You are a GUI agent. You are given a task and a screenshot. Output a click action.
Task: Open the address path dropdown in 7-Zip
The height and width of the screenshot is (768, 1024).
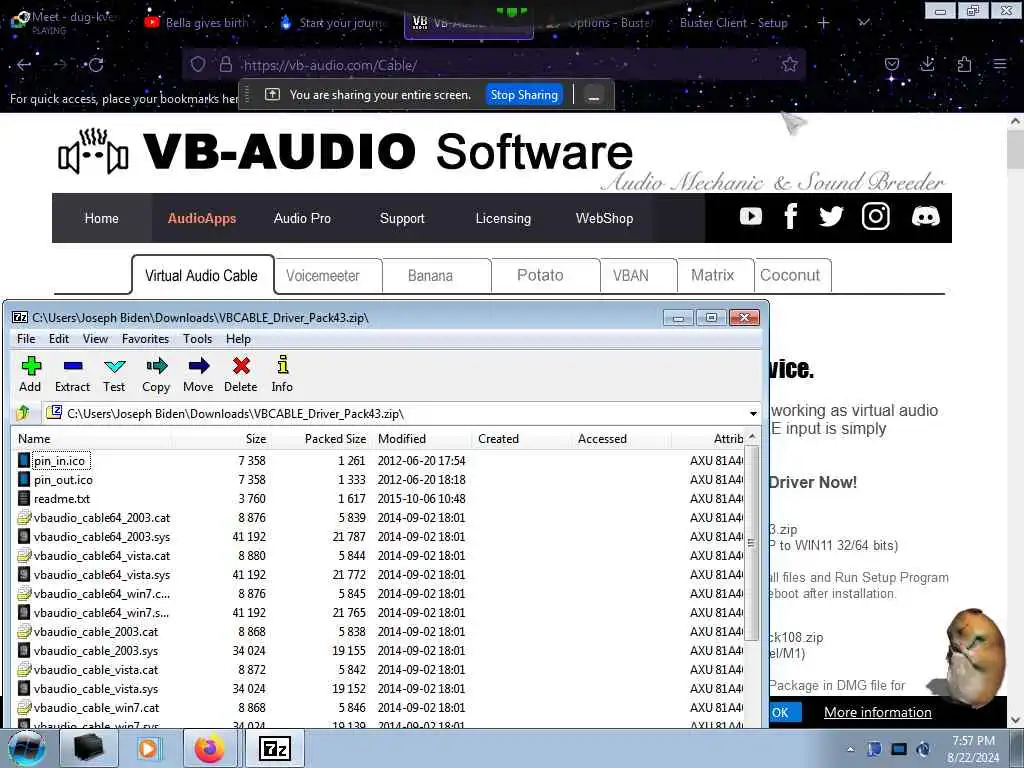pyautogui.click(x=753, y=413)
